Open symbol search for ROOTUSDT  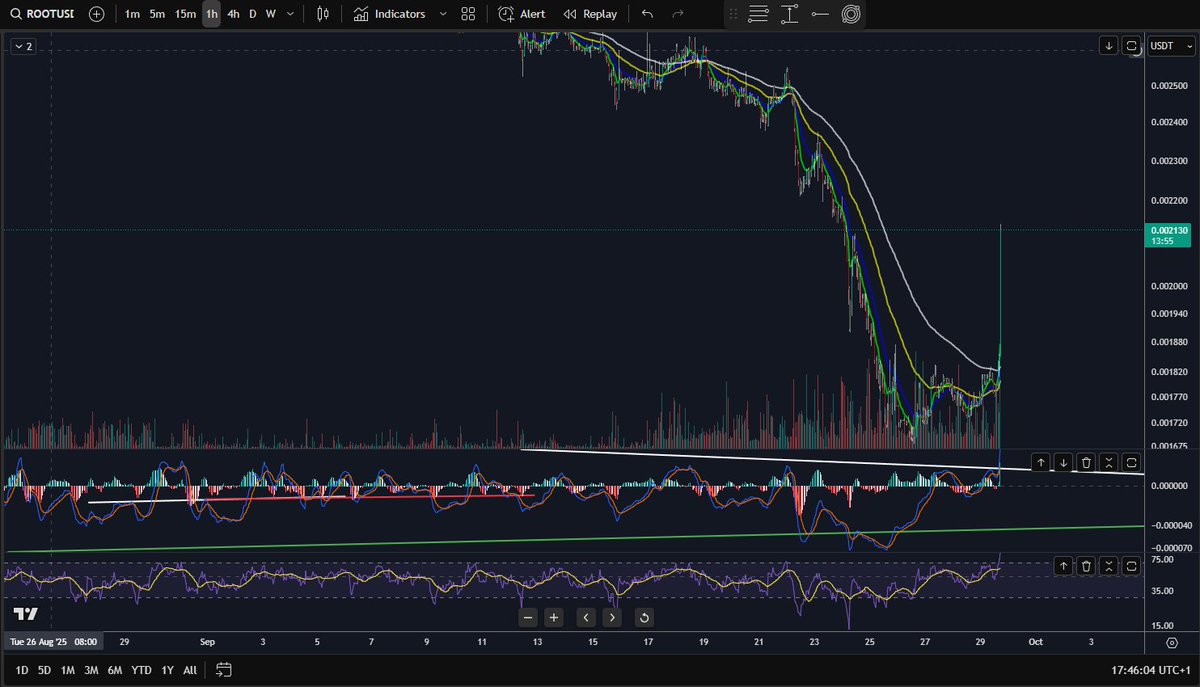(42, 14)
